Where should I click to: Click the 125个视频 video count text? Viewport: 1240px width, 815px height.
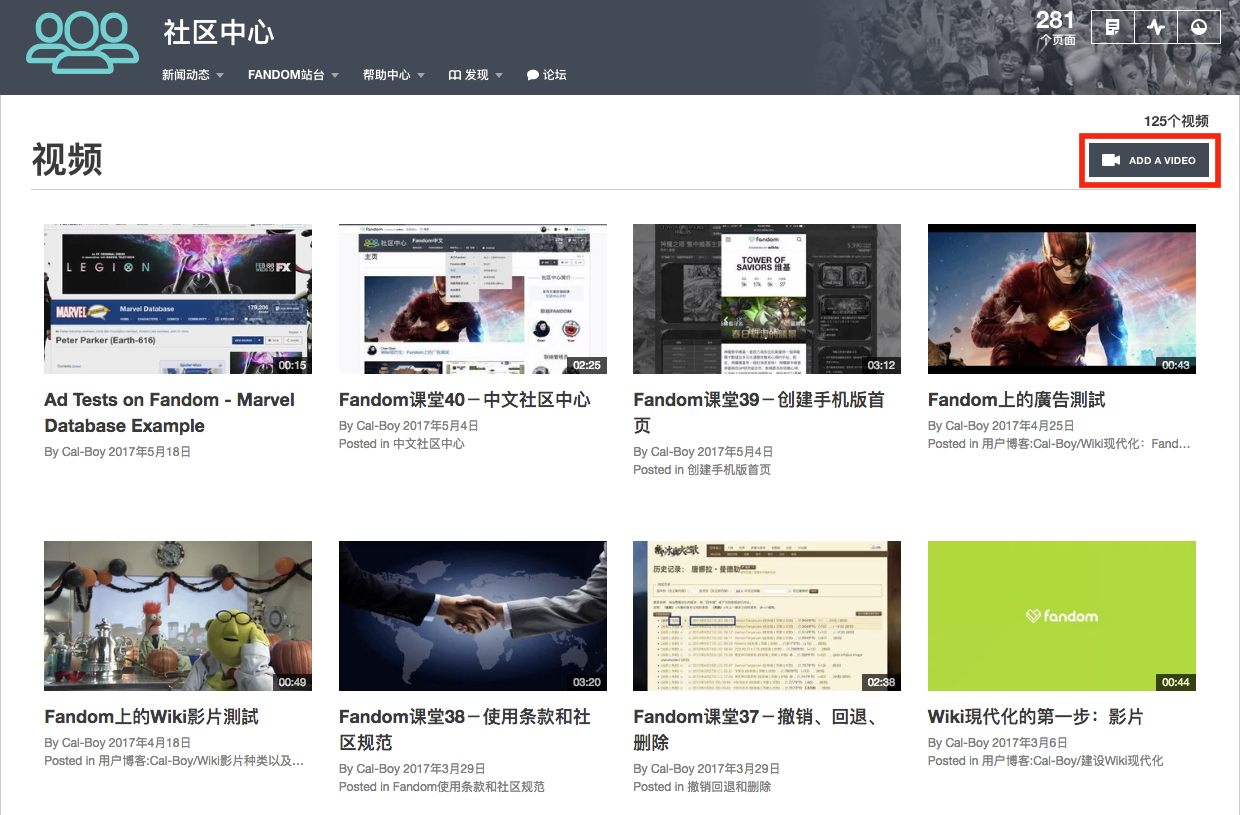[x=1176, y=121]
